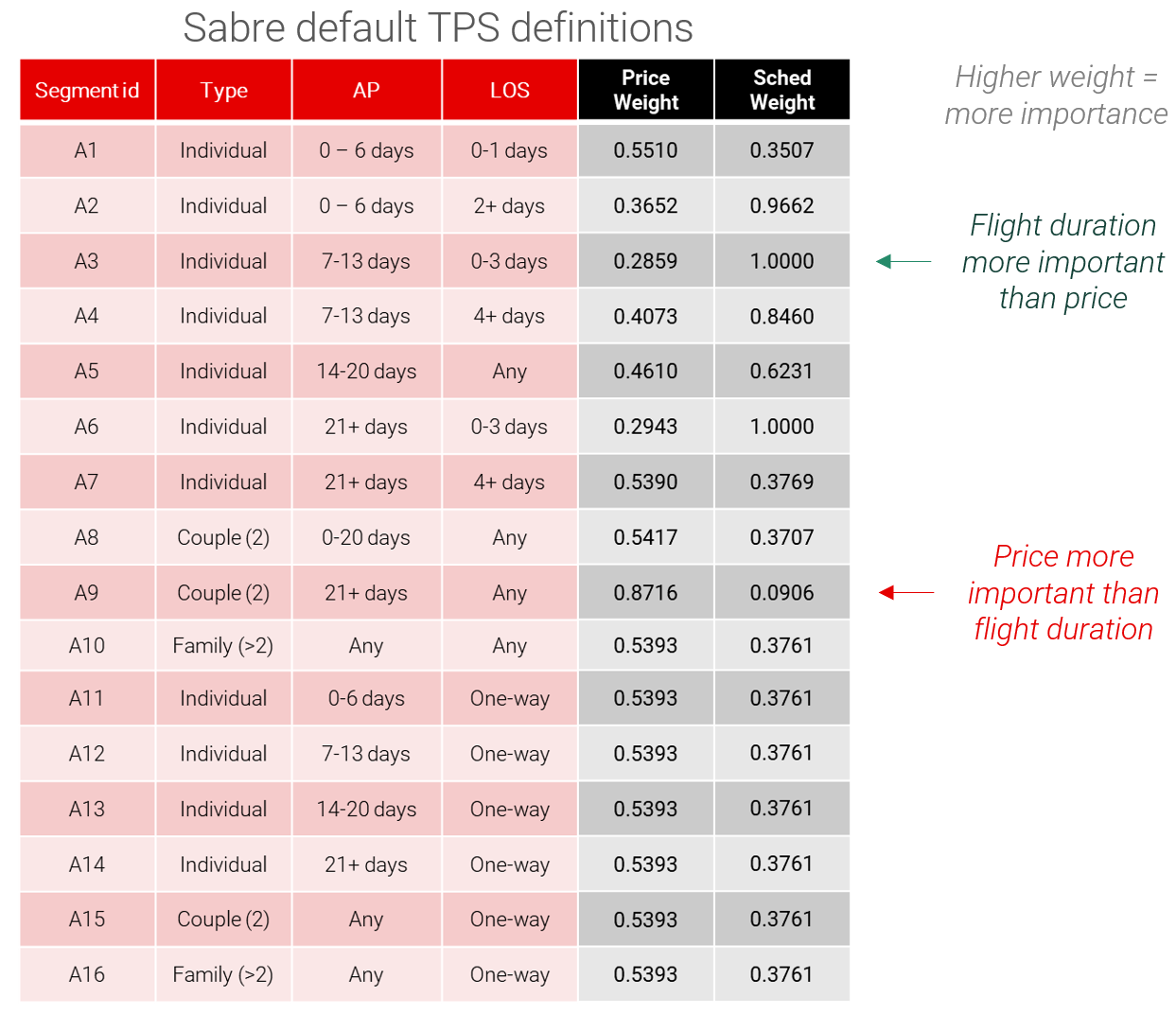Select the Family (>2) type cell in row A10
The height and width of the screenshot is (1013, 1176).
pos(223,646)
